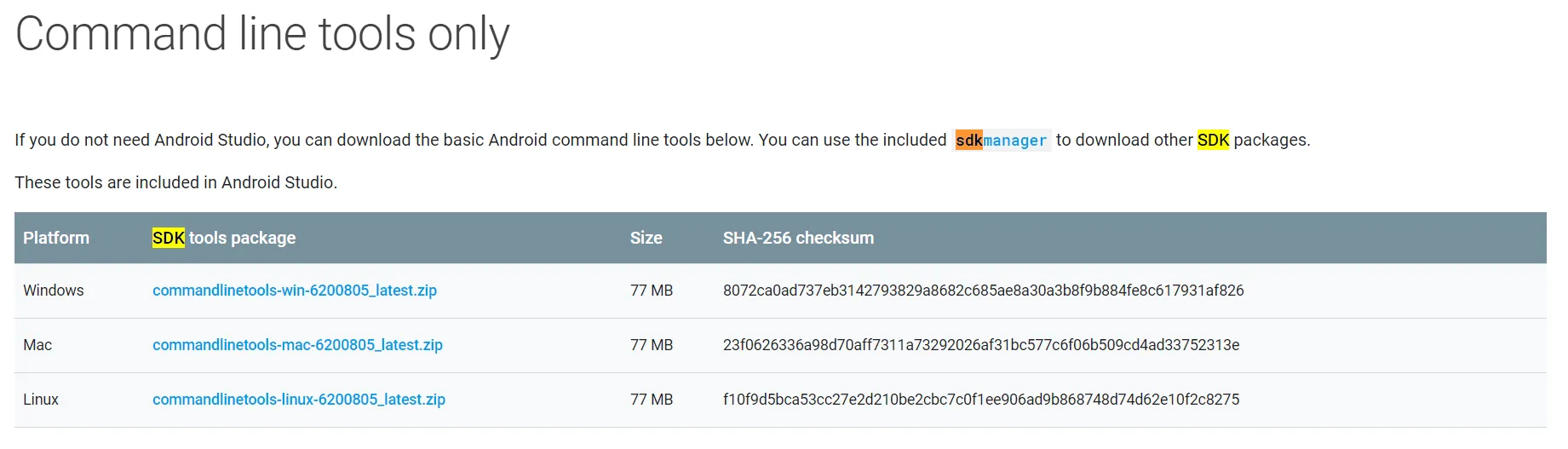The height and width of the screenshot is (449, 1568).
Task: Click the 'Command line tools only' heading
Action: coord(262,35)
